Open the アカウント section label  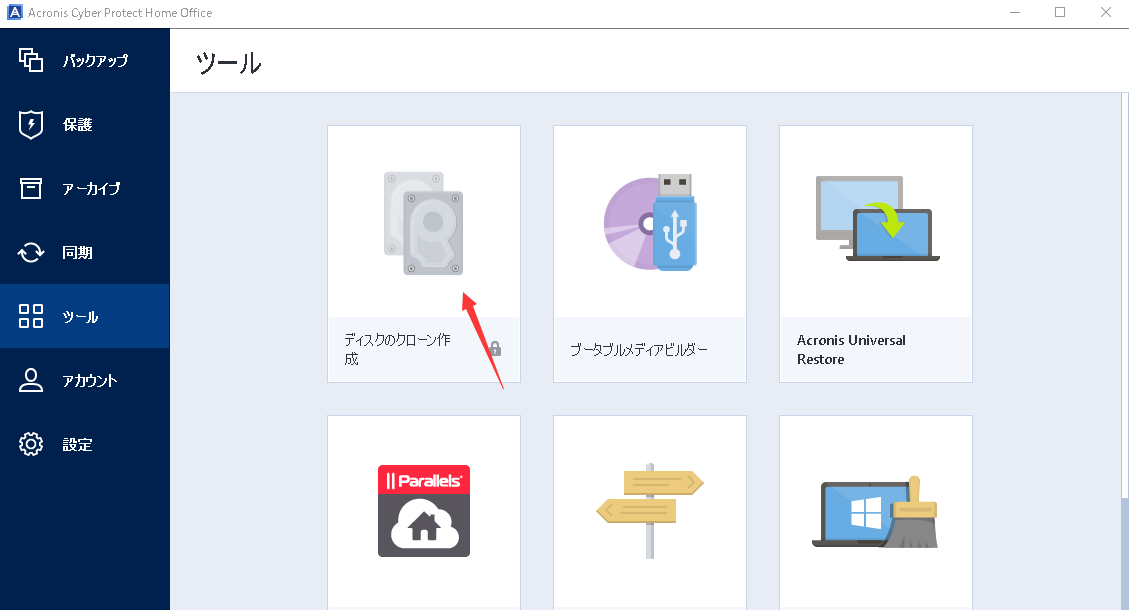pos(89,381)
